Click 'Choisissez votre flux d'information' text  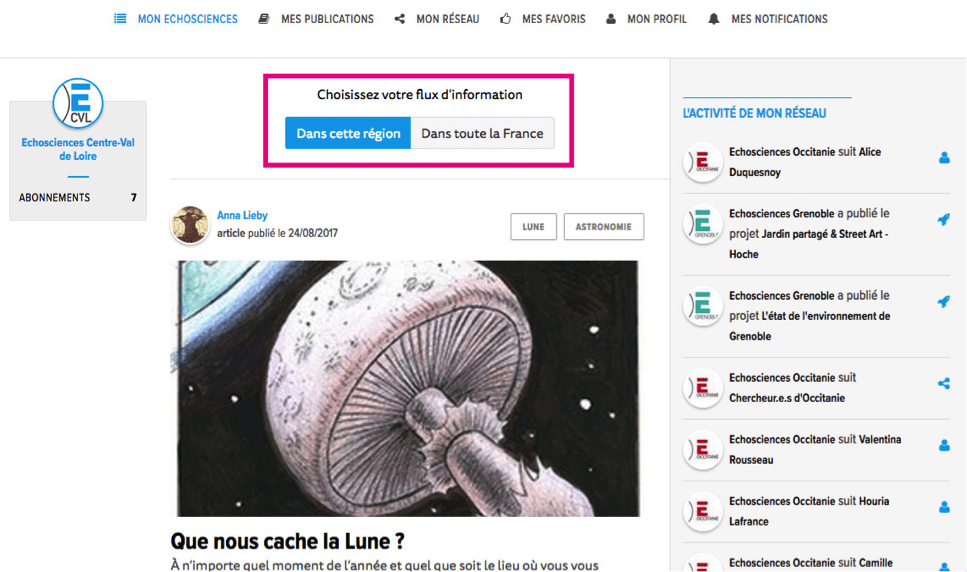click(419, 94)
